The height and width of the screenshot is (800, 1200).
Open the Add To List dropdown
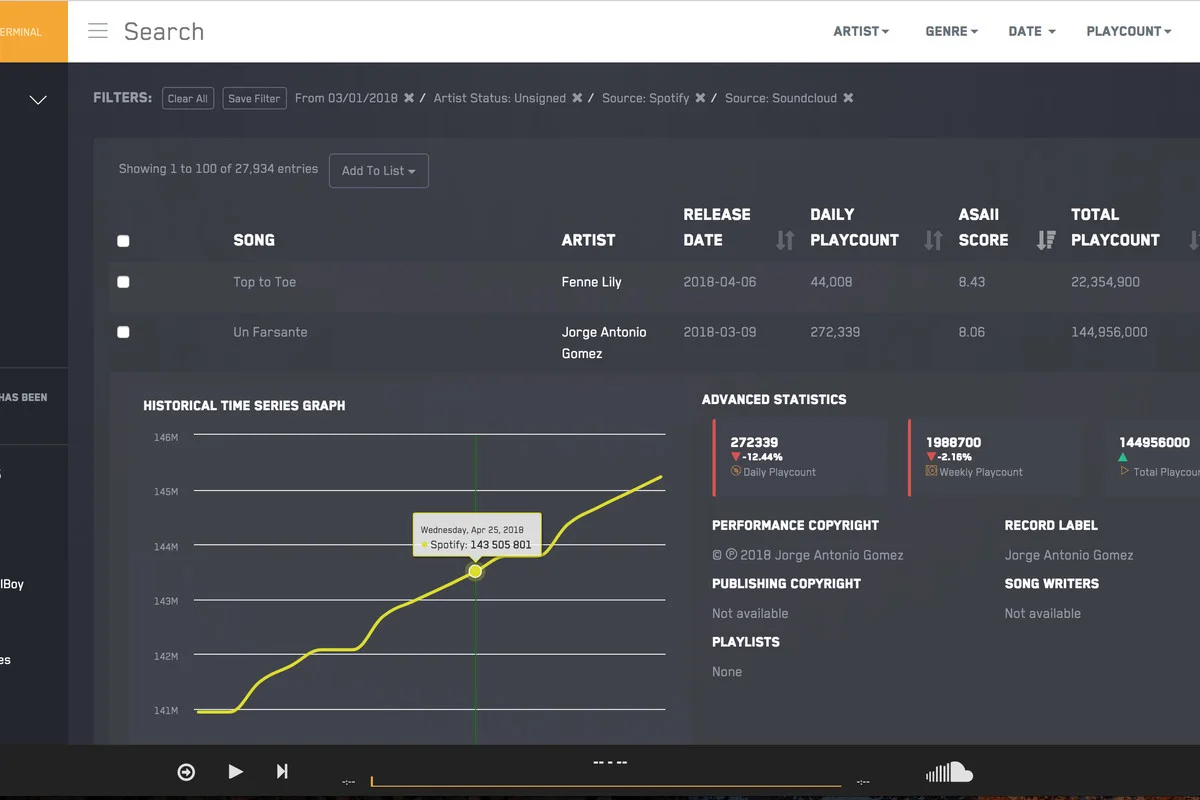(379, 171)
